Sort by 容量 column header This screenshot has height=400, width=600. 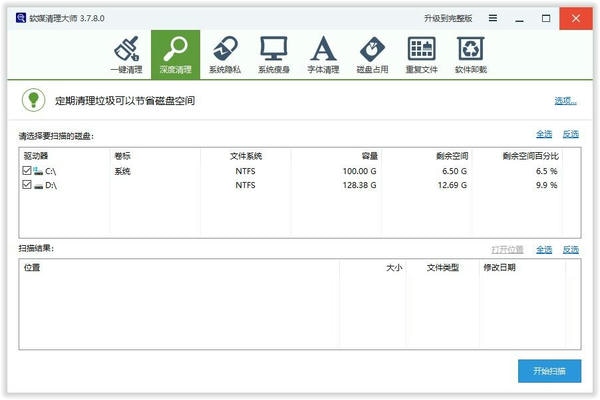pyautogui.click(x=336, y=156)
